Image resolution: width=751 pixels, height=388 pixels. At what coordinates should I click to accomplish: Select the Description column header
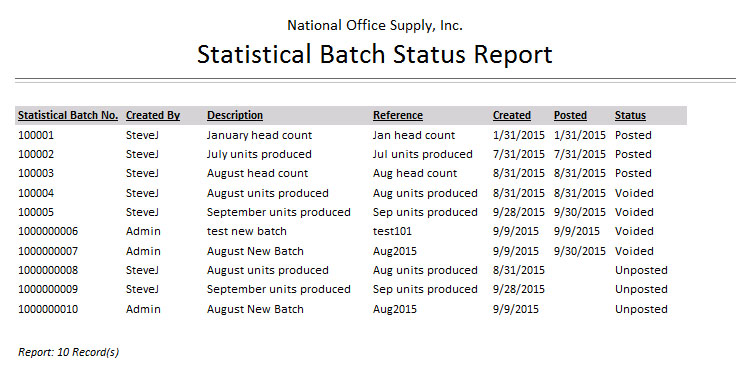pos(235,115)
